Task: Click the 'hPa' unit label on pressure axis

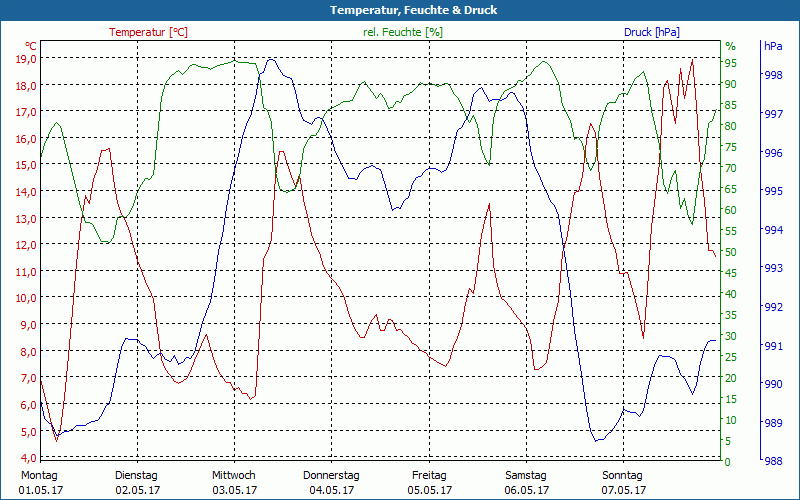Action: (773, 46)
